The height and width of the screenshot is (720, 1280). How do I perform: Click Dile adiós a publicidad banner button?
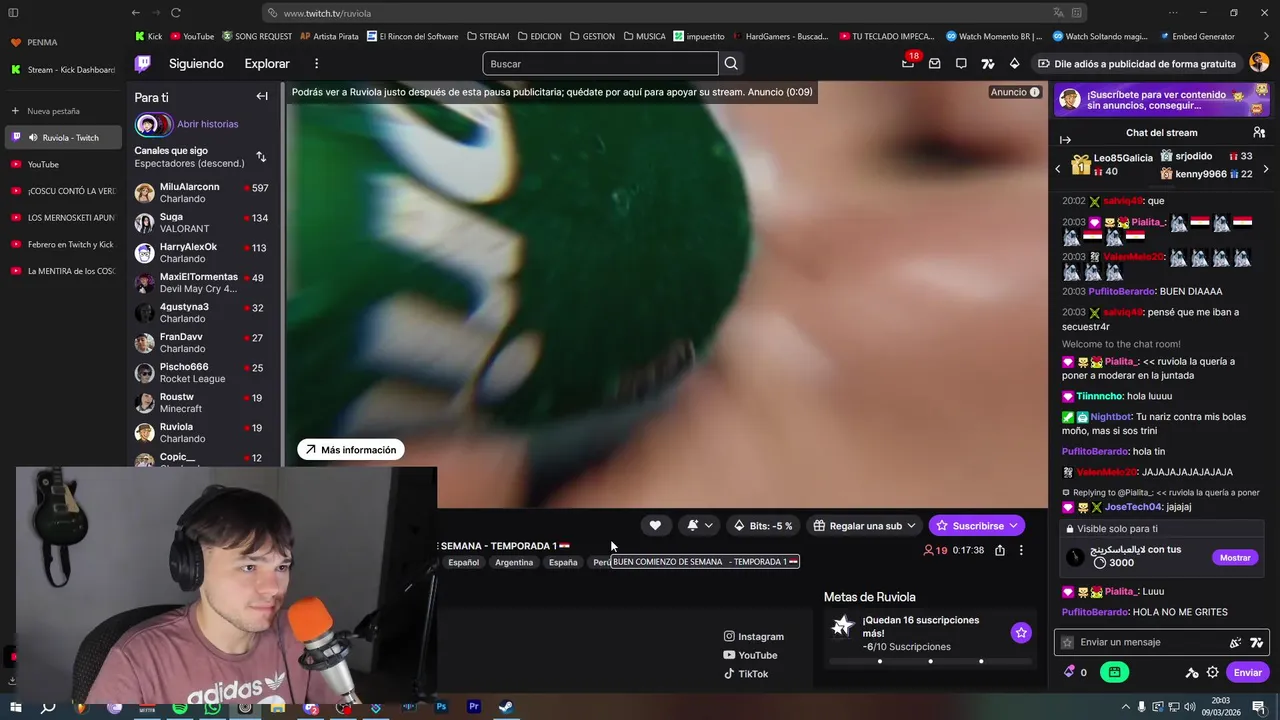coord(1137,63)
